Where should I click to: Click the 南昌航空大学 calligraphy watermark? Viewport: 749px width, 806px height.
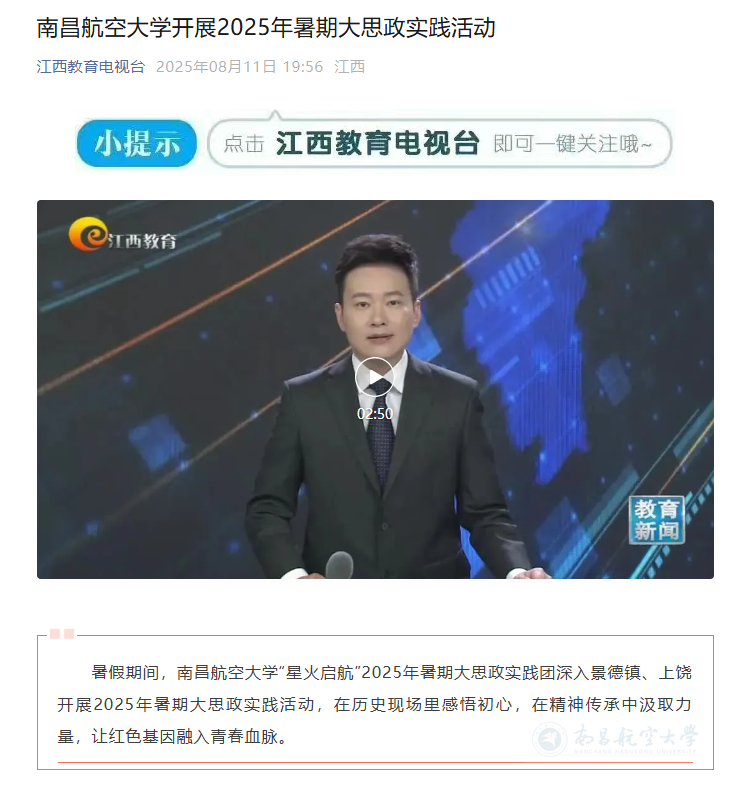pos(635,736)
